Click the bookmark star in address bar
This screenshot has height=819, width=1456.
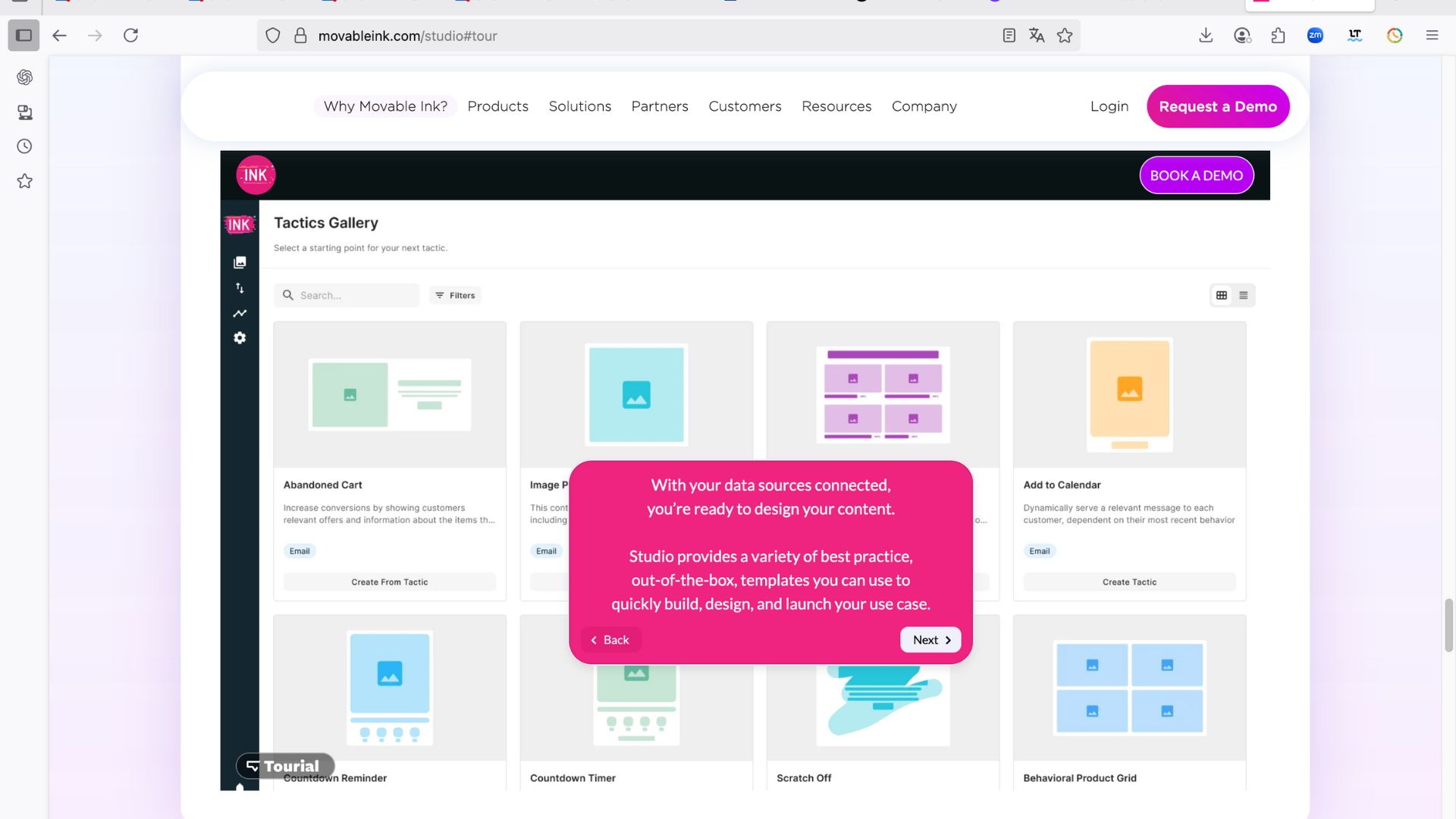pos(1065,36)
